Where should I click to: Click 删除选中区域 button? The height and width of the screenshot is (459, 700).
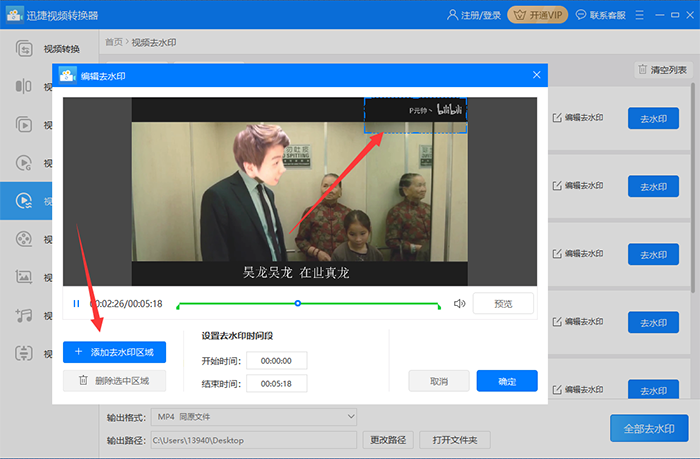(114, 380)
